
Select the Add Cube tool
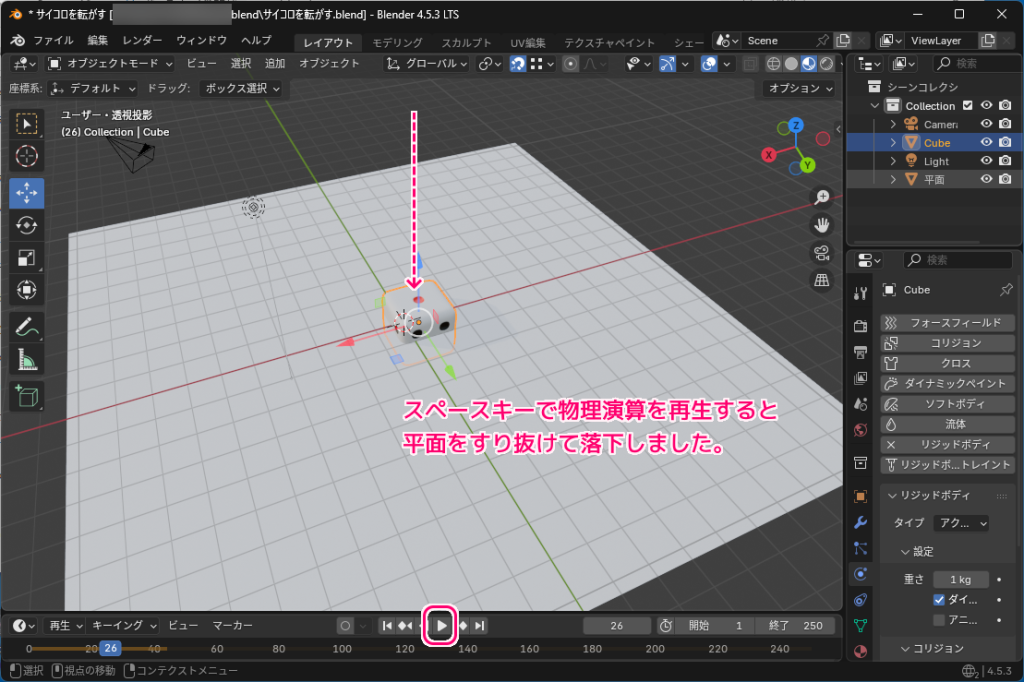pyautogui.click(x=27, y=394)
